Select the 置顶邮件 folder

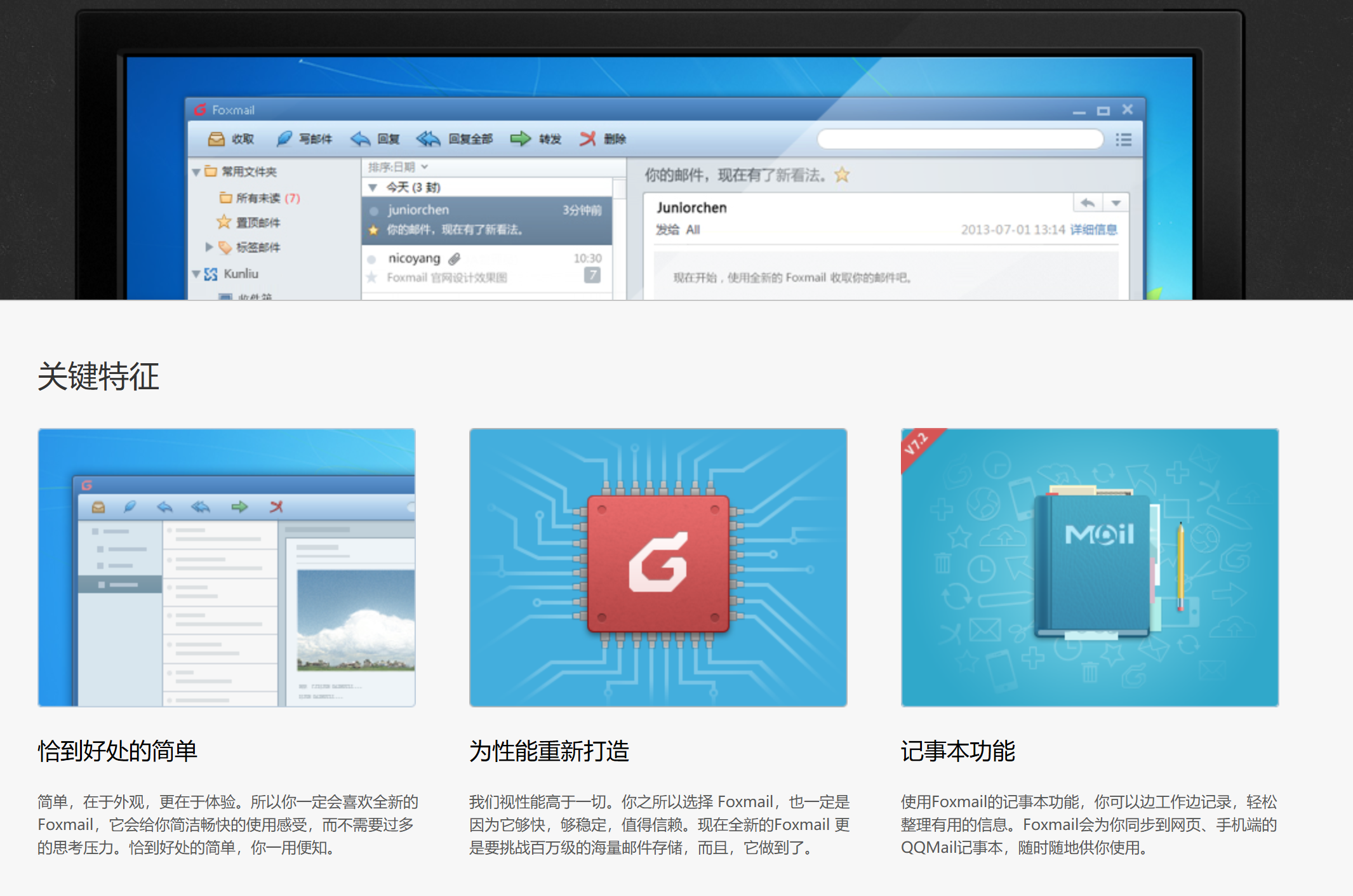(257, 222)
